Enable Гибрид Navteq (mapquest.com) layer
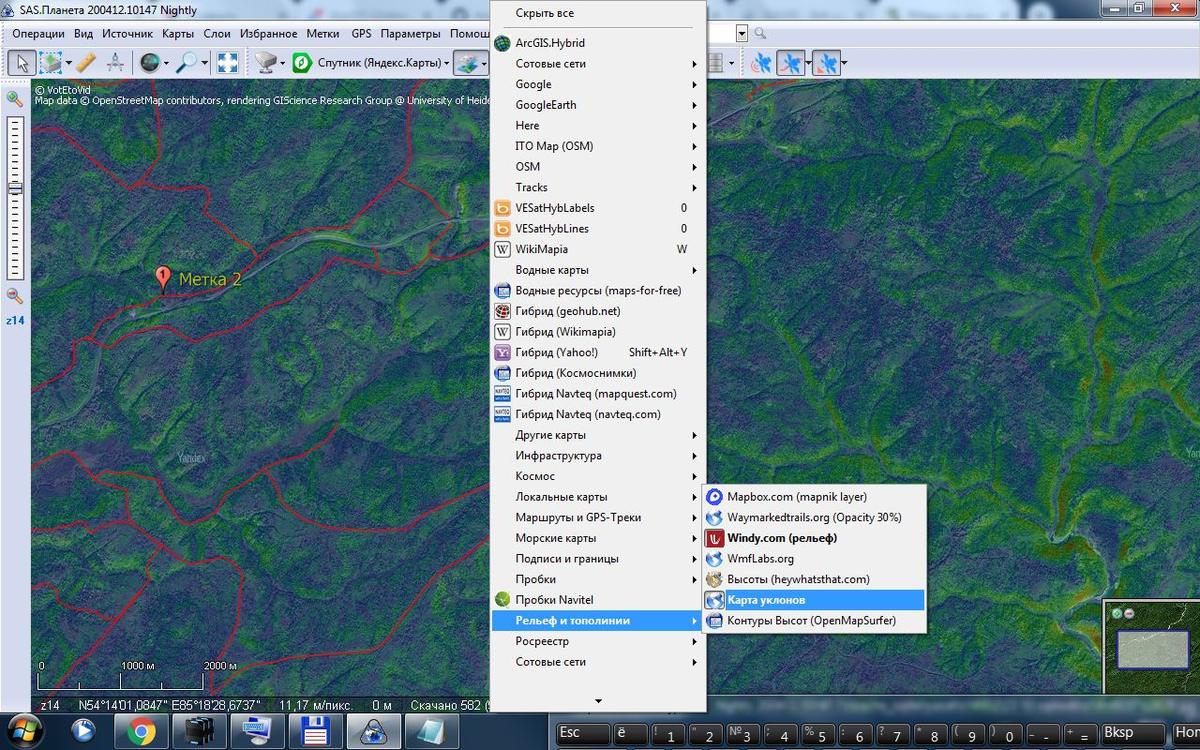This screenshot has width=1200, height=750. coord(598,394)
